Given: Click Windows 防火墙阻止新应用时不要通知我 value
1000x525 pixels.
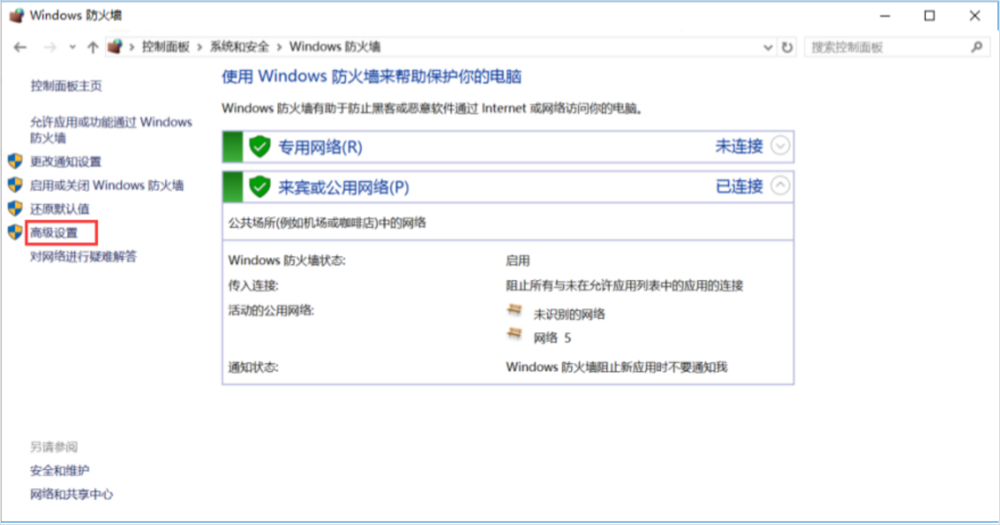Looking at the screenshot, I should 617,367.
